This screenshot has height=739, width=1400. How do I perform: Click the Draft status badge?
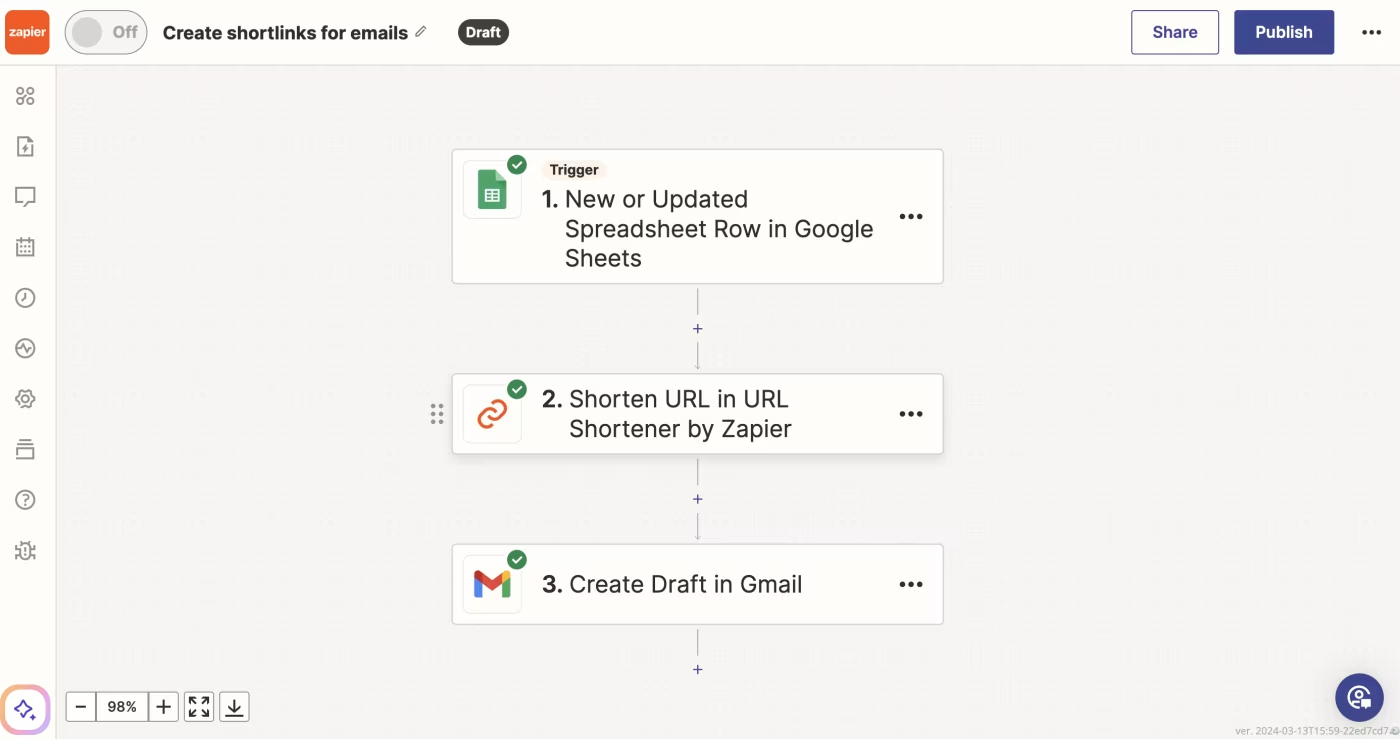483,32
